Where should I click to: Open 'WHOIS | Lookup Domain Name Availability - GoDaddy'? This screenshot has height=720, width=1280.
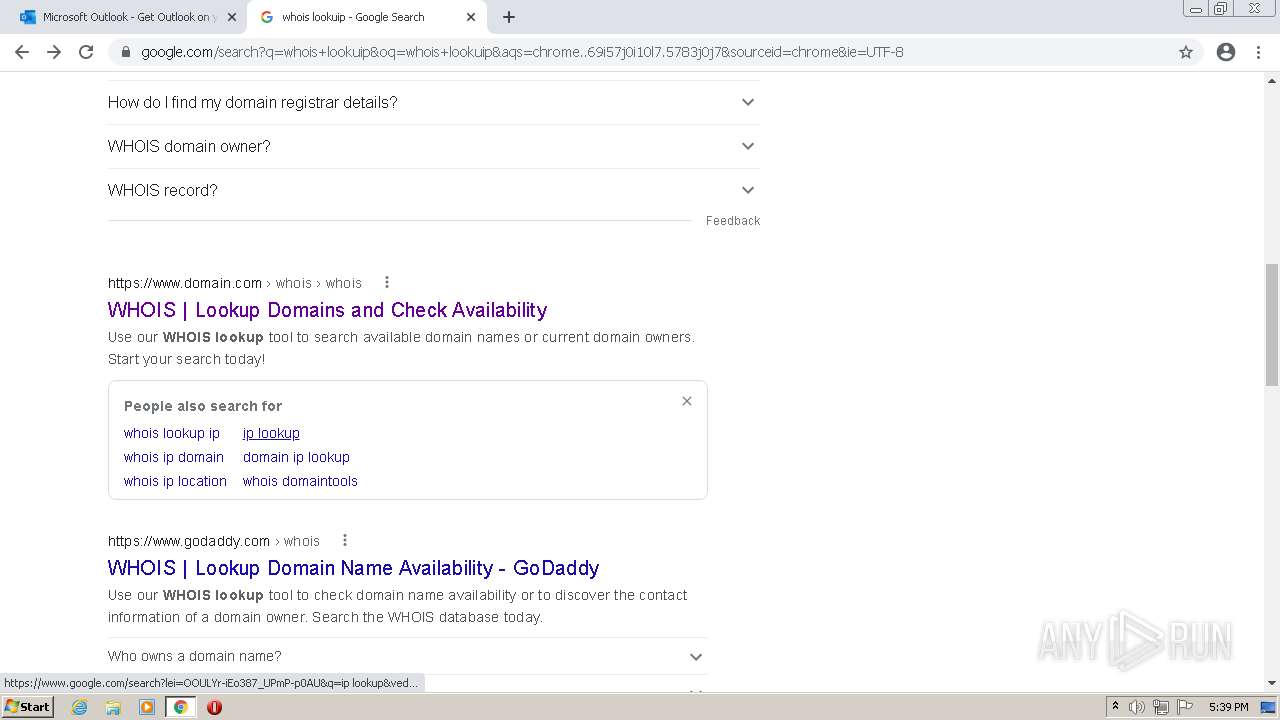click(x=353, y=568)
